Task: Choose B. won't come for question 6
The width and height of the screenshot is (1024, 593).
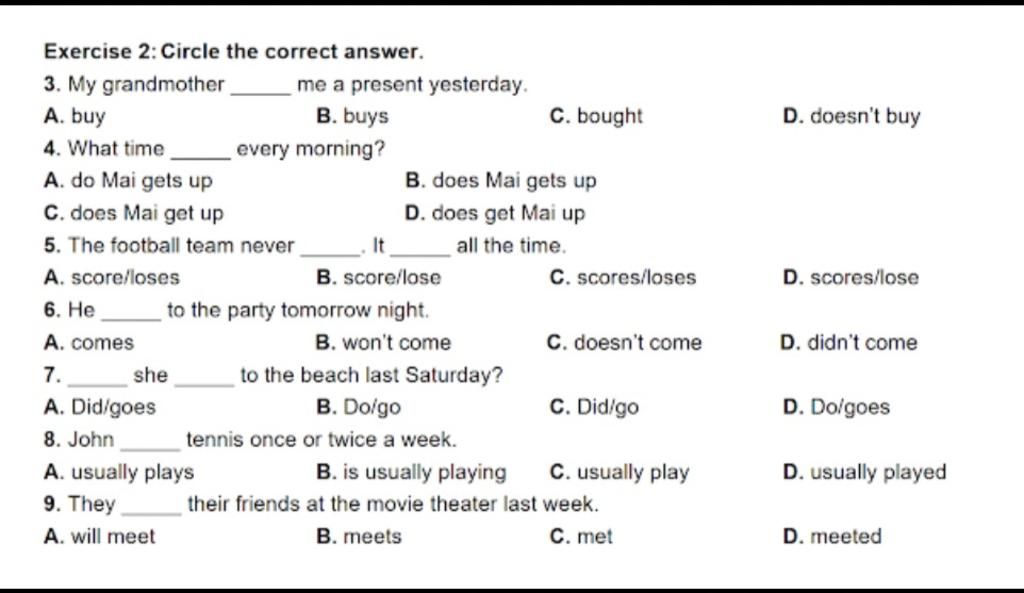Action: point(383,342)
